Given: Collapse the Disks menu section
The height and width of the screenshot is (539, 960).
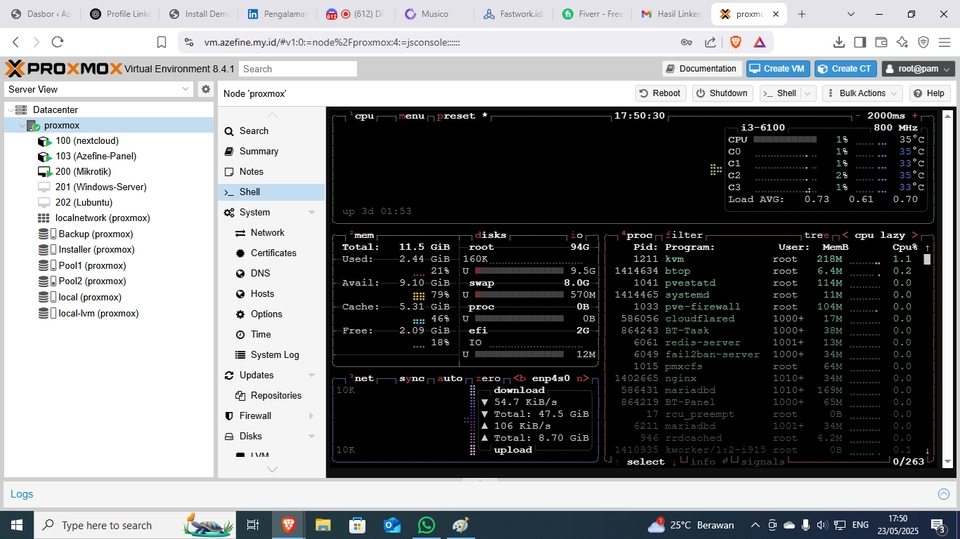Looking at the screenshot, I should pyautogui.click(x=312, y=436).
